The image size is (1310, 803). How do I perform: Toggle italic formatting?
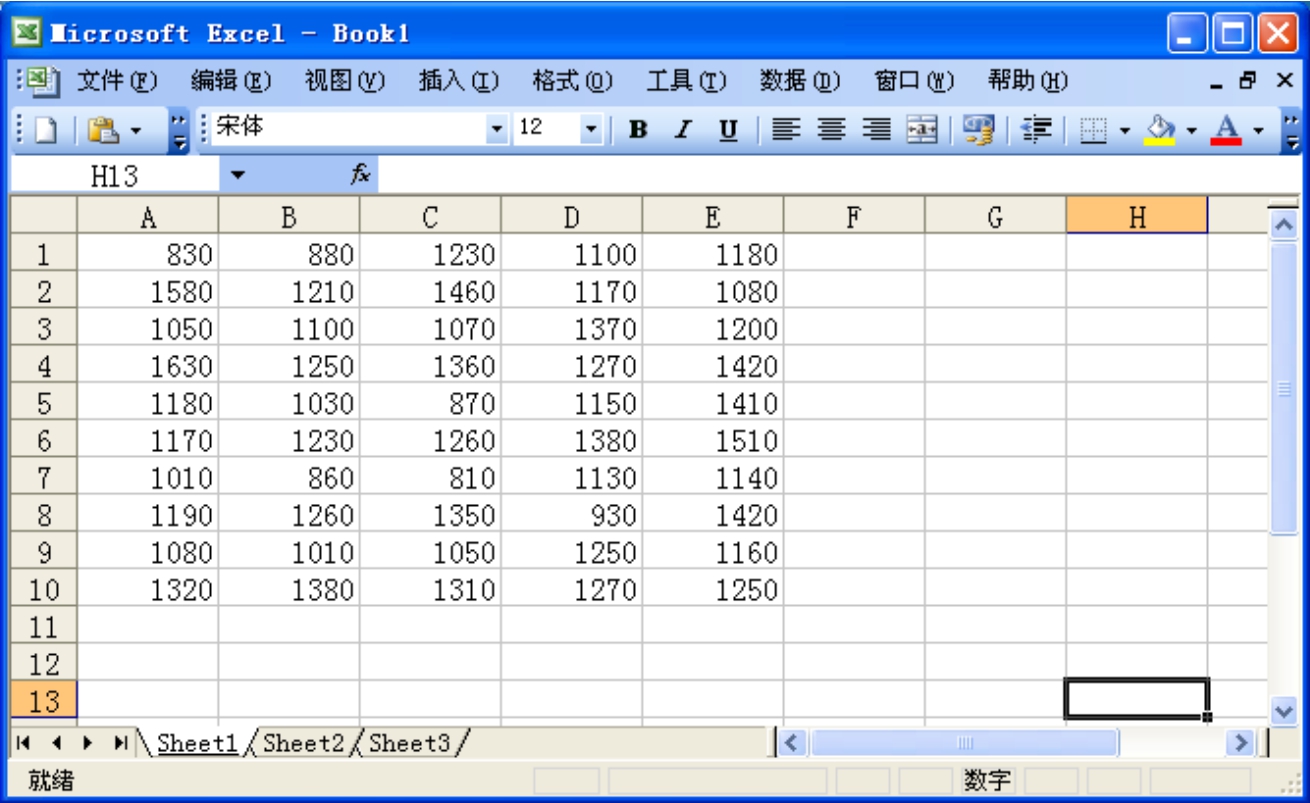click(683, 130)
